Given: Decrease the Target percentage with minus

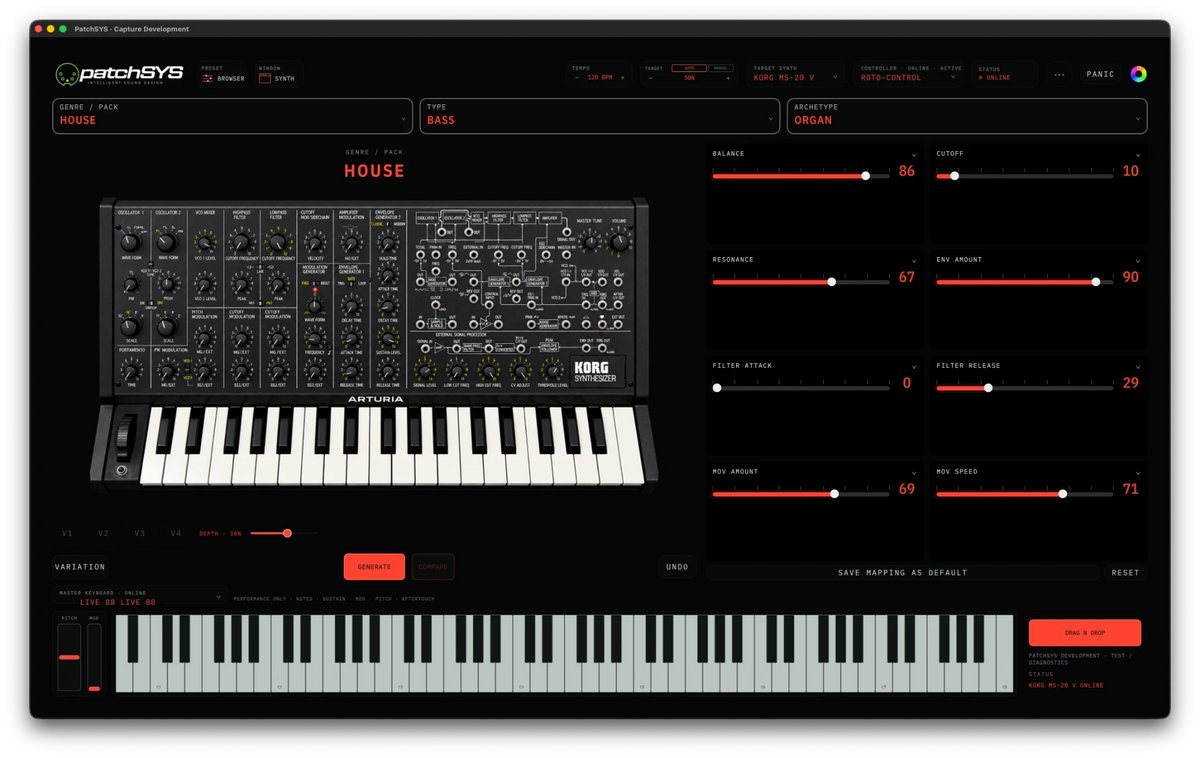Looking at the screenshot, I should point(650,77).
